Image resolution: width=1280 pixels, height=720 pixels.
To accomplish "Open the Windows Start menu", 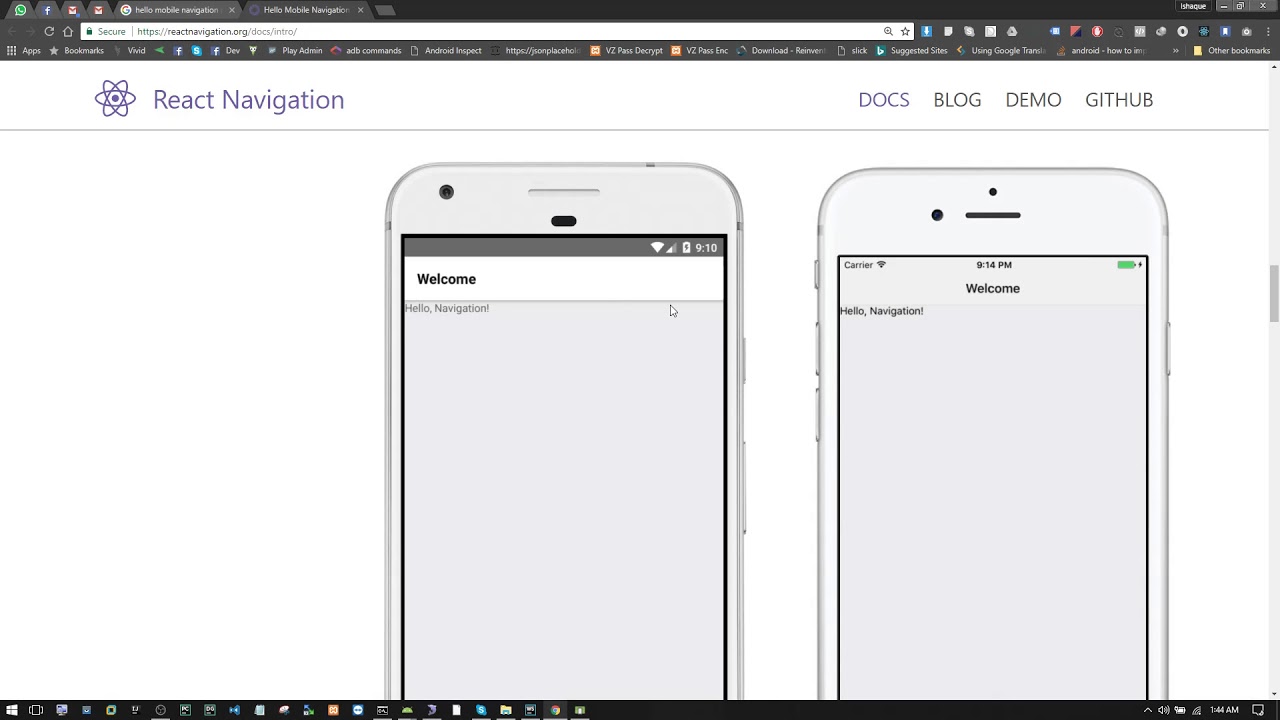I will 11,710.
